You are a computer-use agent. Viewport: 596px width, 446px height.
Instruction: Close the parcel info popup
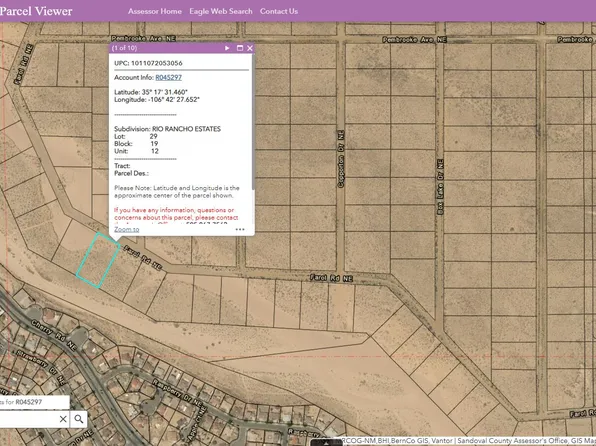point(250,48)
